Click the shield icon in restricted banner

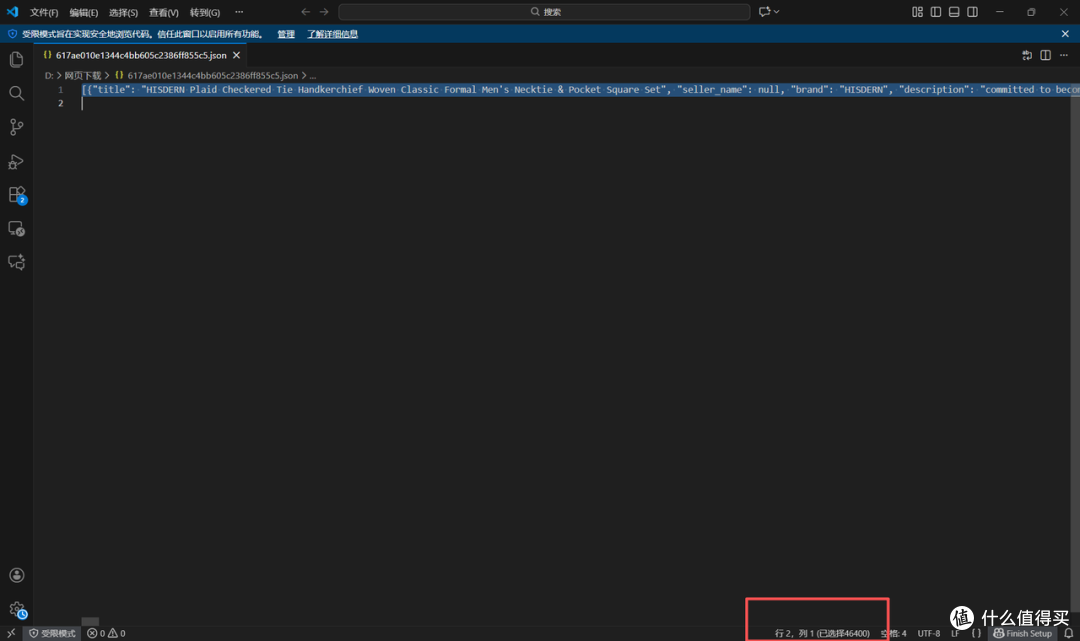(12, 34)
